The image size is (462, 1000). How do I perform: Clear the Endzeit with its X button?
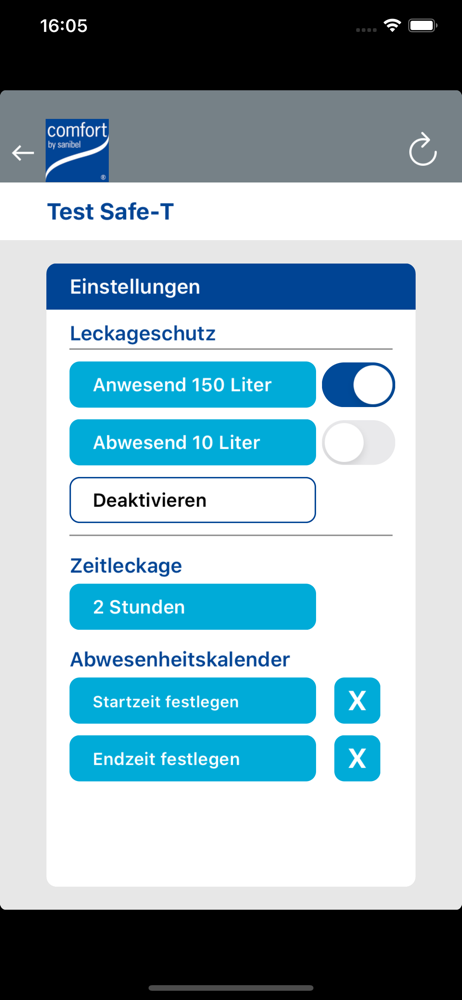click(357, 758)
